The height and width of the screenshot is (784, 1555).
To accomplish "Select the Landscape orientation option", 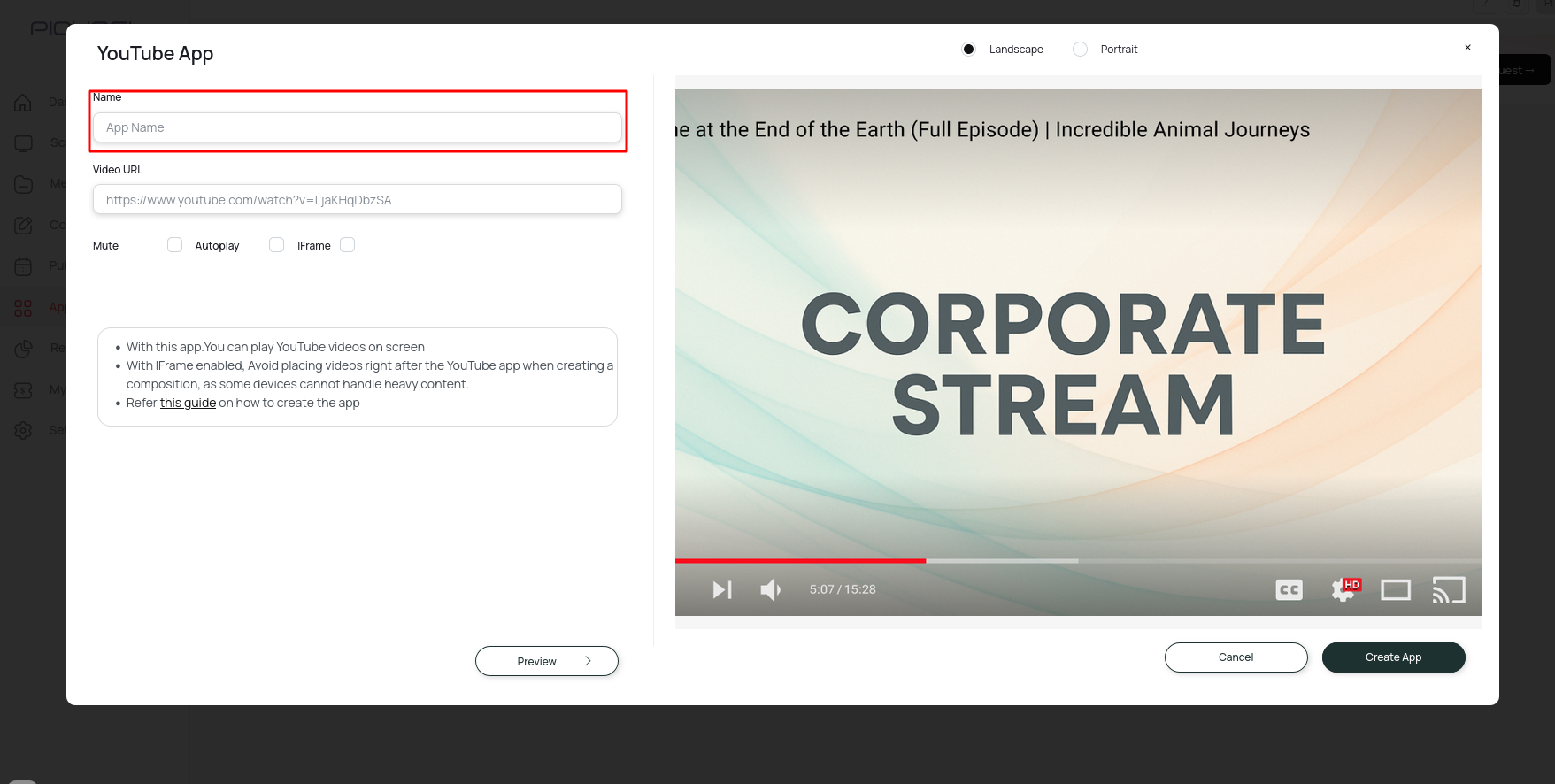I will [x=969, y=50].
